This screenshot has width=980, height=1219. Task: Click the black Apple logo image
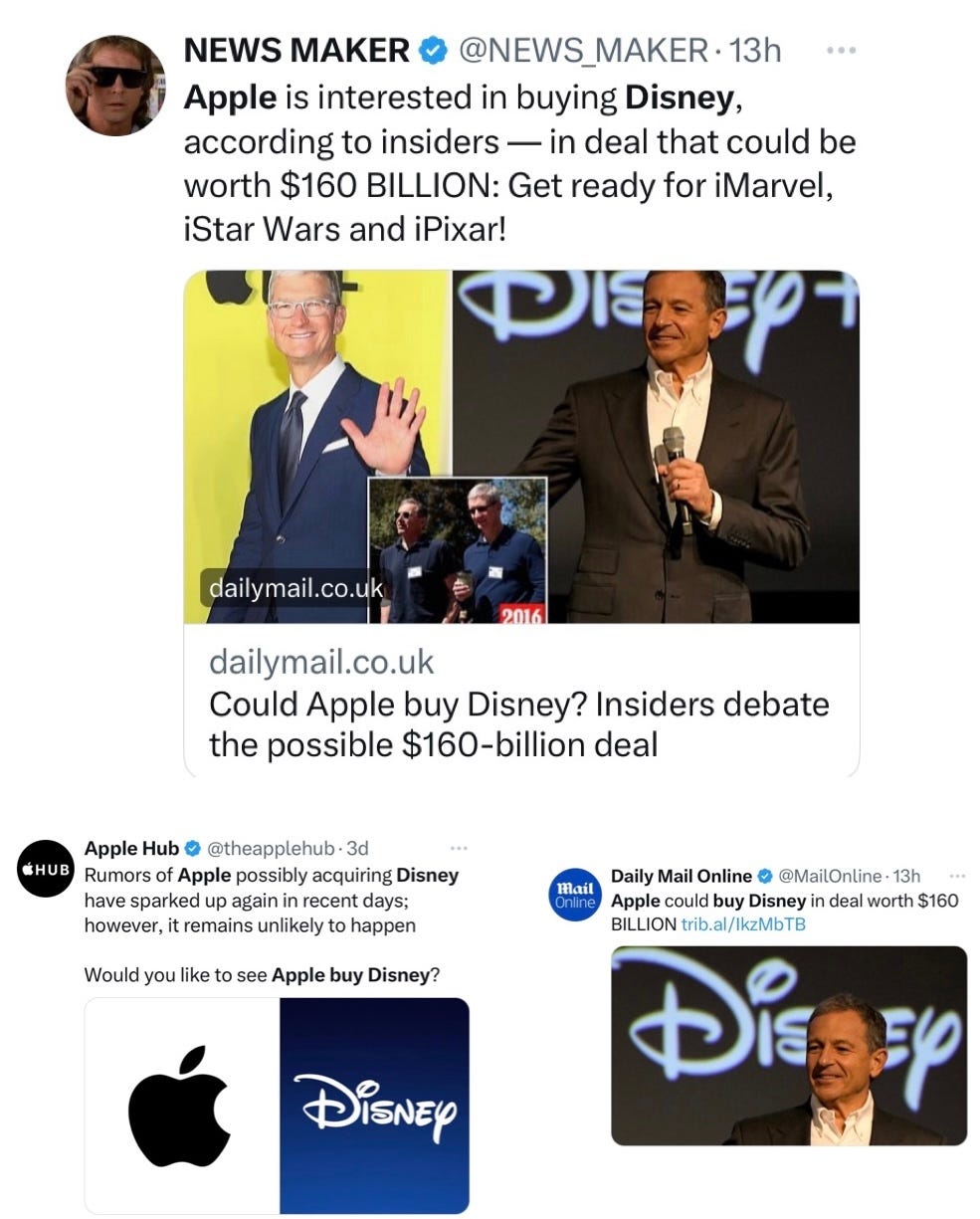(182, 1104)
